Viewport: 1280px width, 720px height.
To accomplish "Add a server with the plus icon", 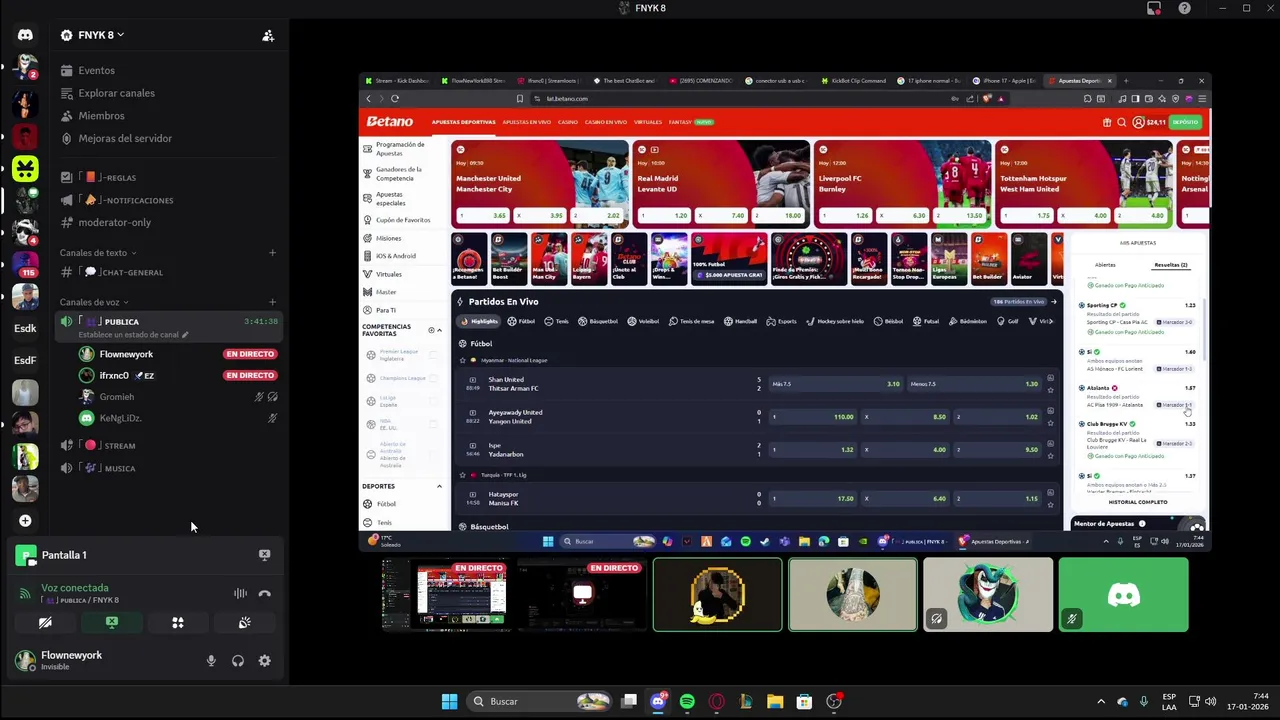I will [25, 521].
